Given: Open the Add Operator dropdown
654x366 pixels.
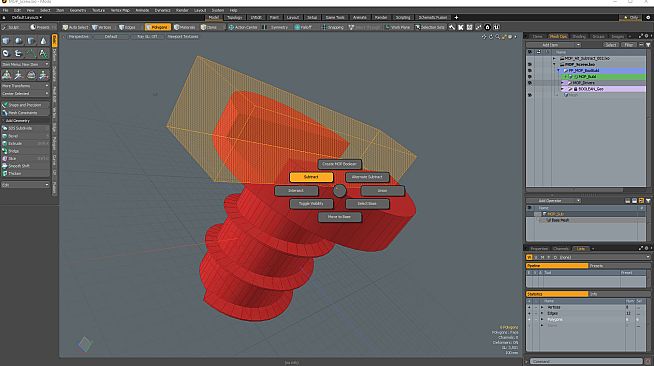Looking at the screenshot, I should coord(553,201).
